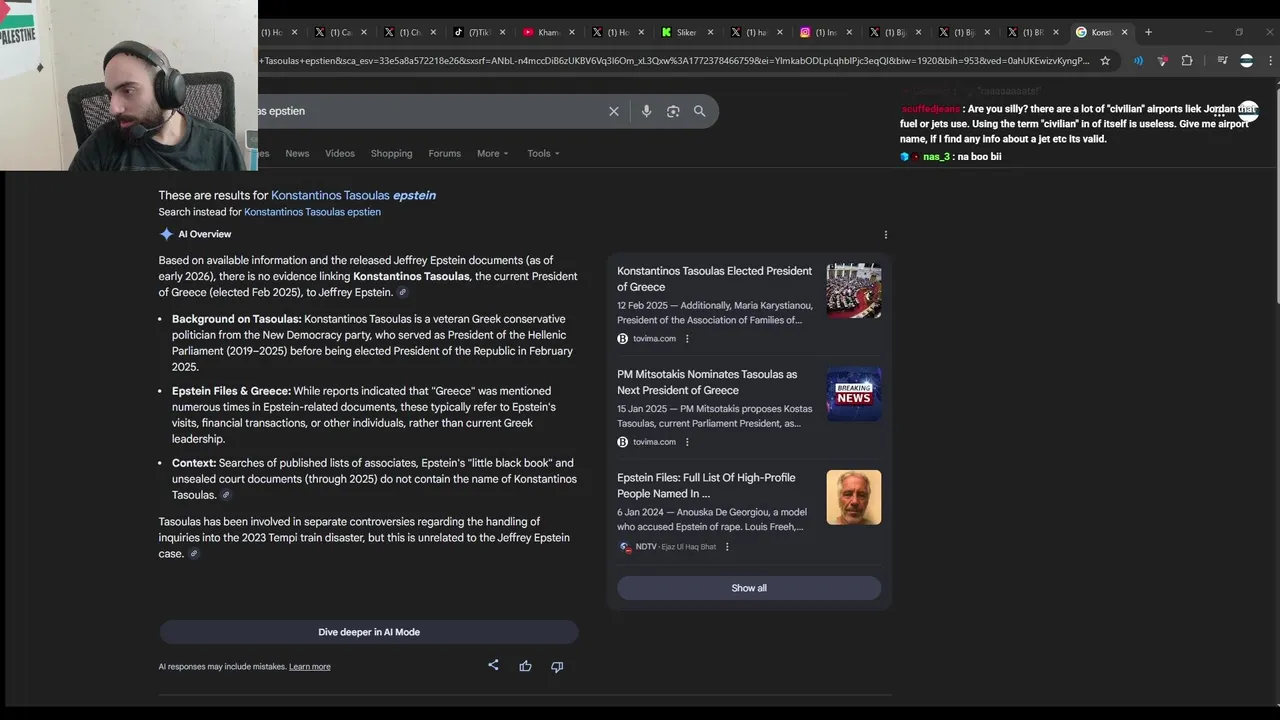Open the source link icon after 'Jeffrey Epstein case.'
Viewport: 1280px width, 720px height.
(x=194, y=554)
